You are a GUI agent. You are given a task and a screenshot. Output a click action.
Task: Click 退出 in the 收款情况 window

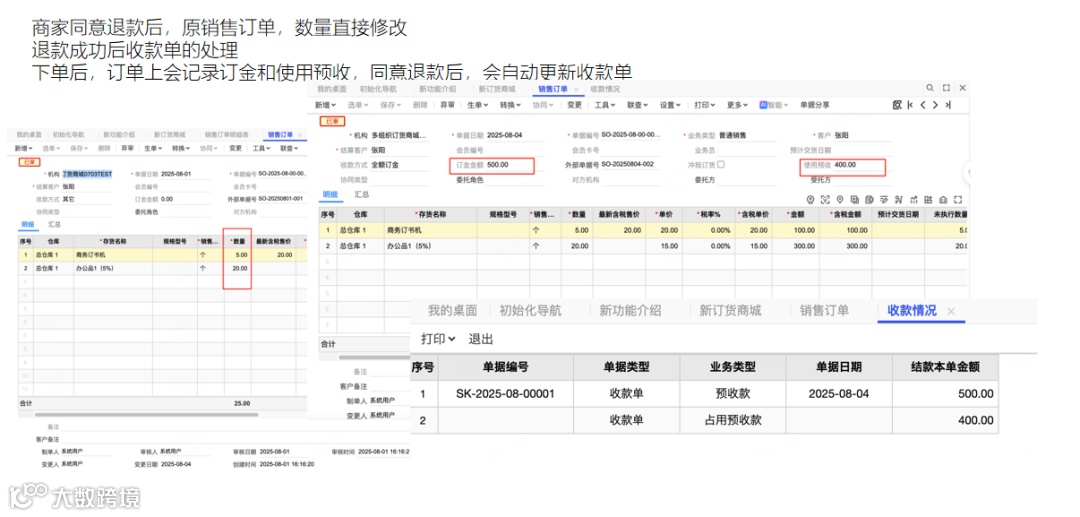[x=481, y=339]
